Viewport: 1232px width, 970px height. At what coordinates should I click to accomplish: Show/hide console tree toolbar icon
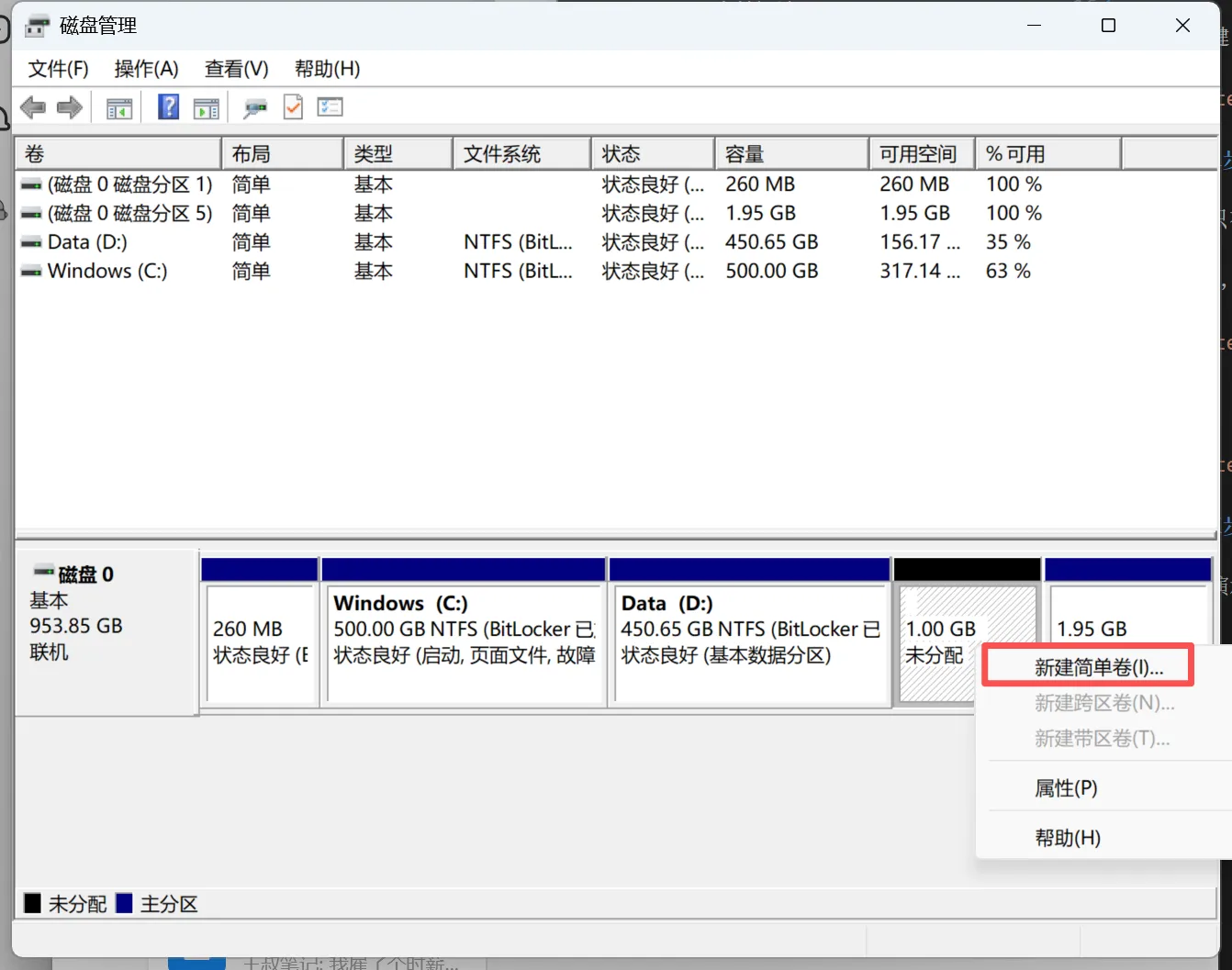(x=119, y=108)
